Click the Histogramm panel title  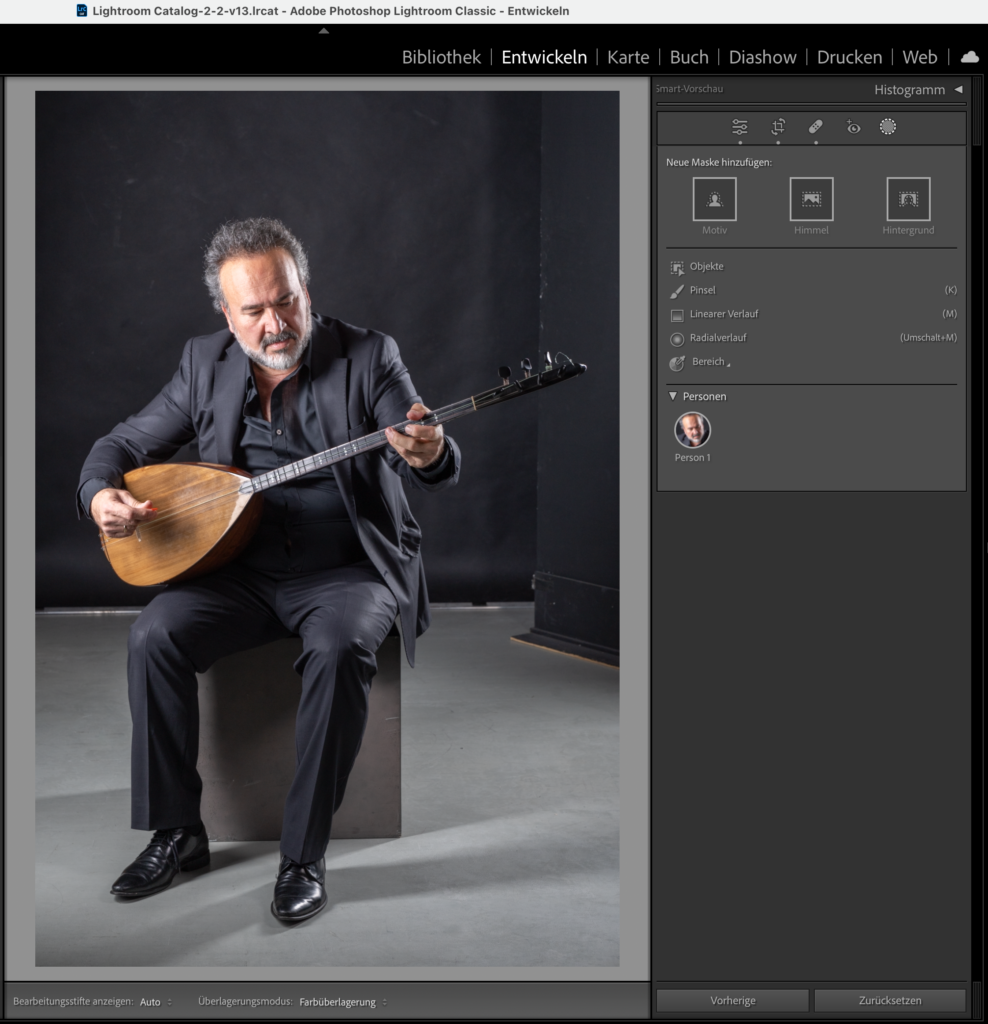click(x=909, y=89)
